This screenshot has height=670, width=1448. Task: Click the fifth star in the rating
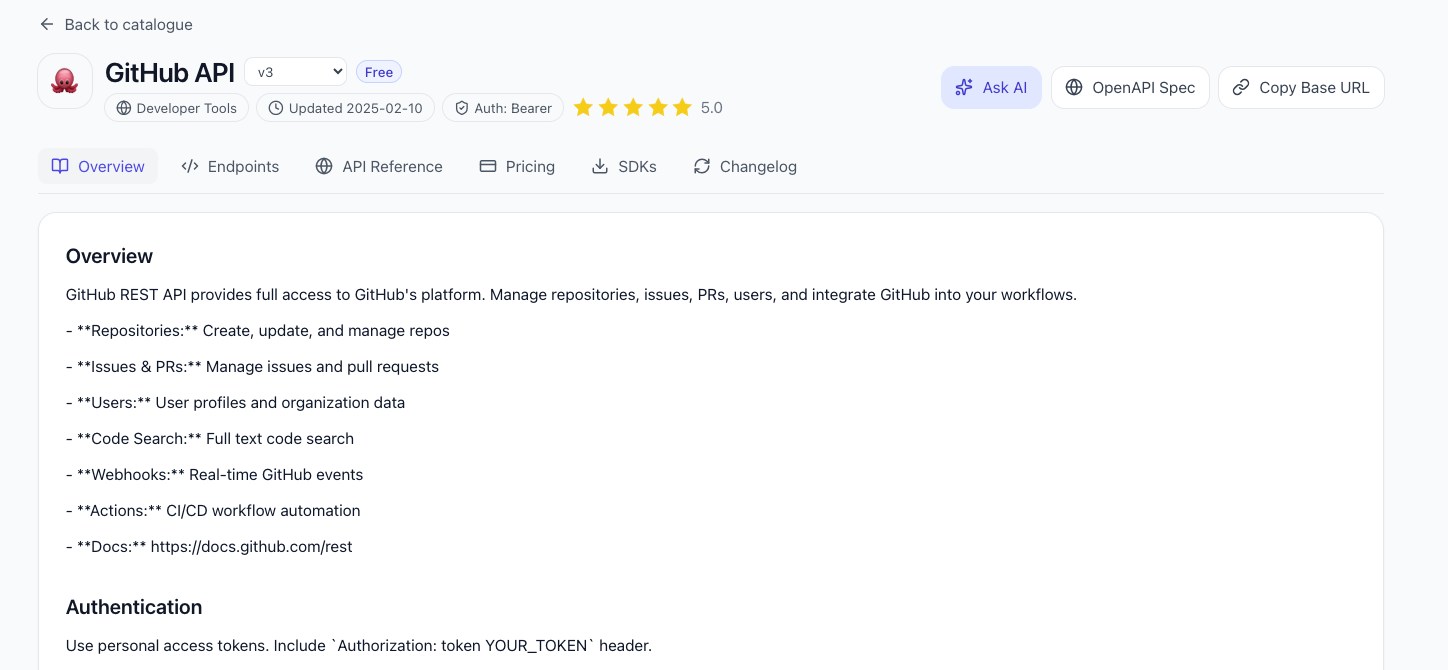(x=683, y=107)
